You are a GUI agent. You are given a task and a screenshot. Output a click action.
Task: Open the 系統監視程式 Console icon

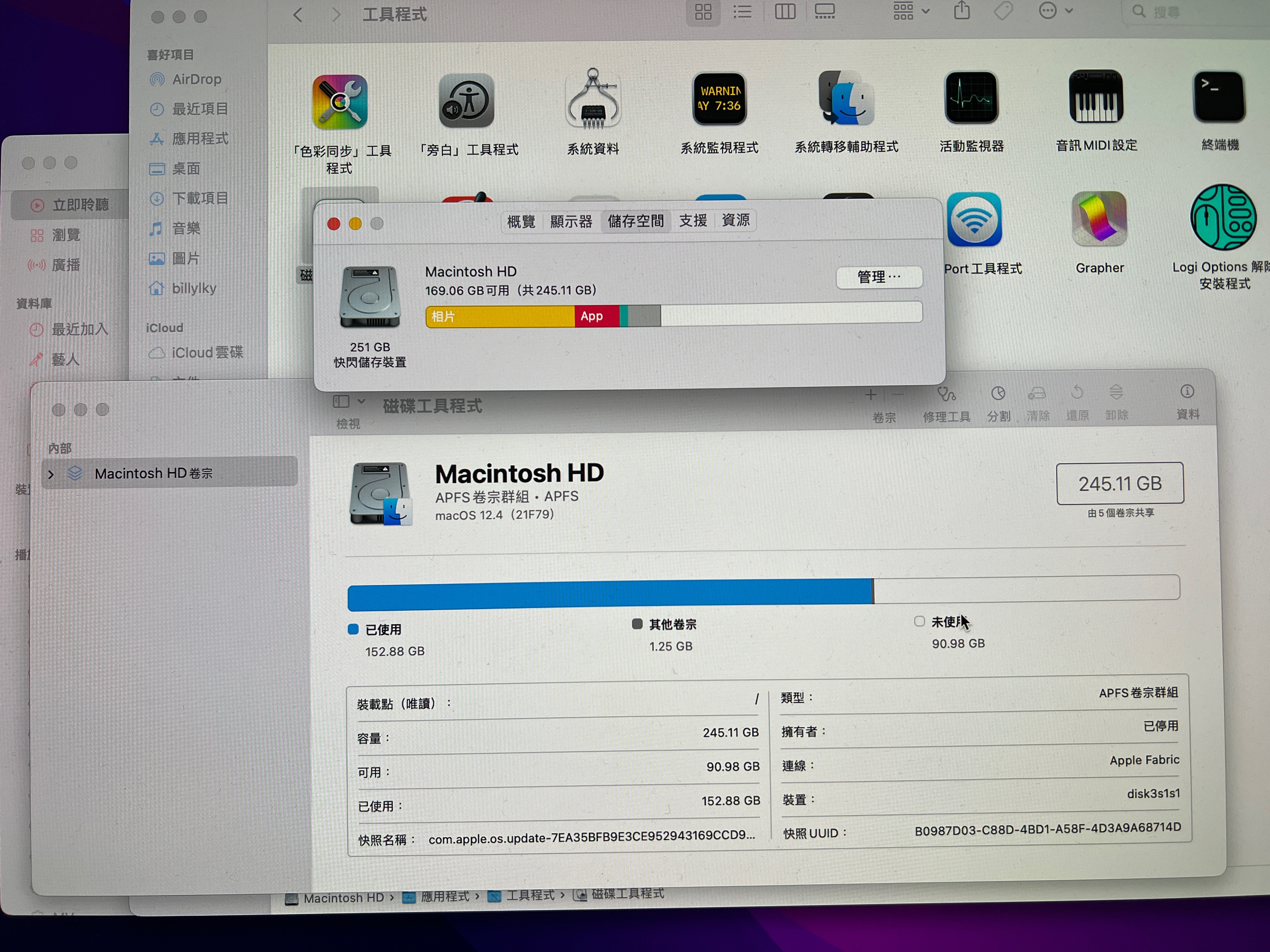coord(719,99)
